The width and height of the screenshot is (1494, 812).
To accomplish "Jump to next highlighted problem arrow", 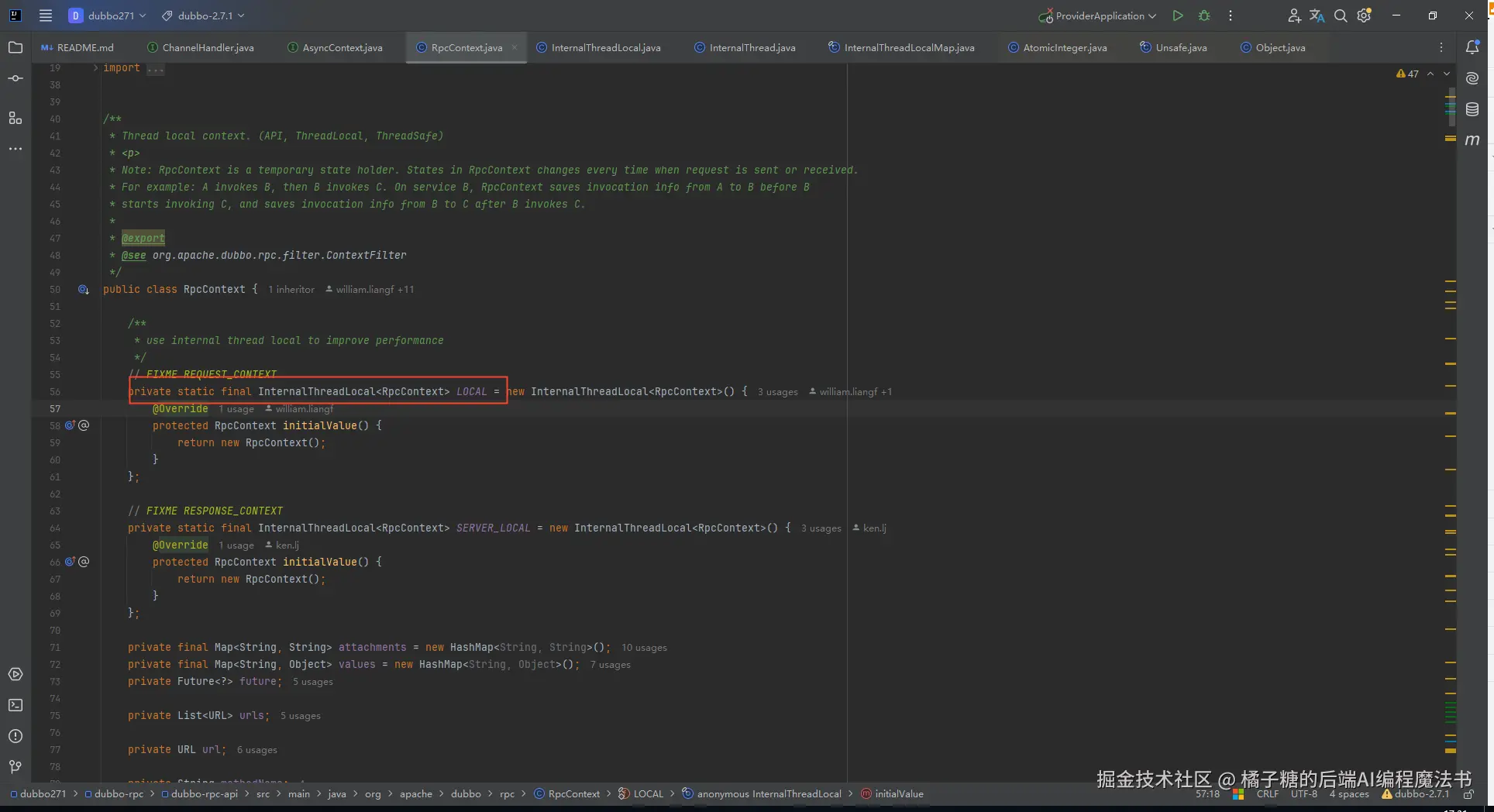I will [x=1447, y=74].
